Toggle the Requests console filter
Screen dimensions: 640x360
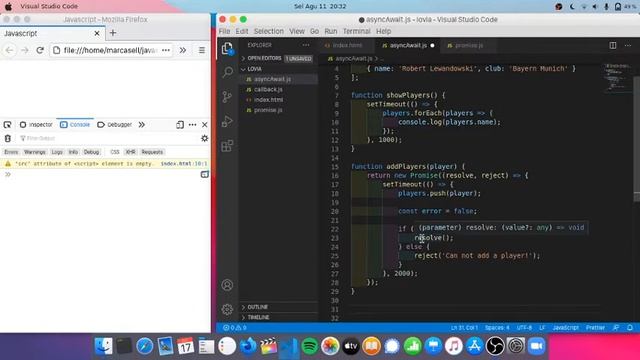coord(152,152)
